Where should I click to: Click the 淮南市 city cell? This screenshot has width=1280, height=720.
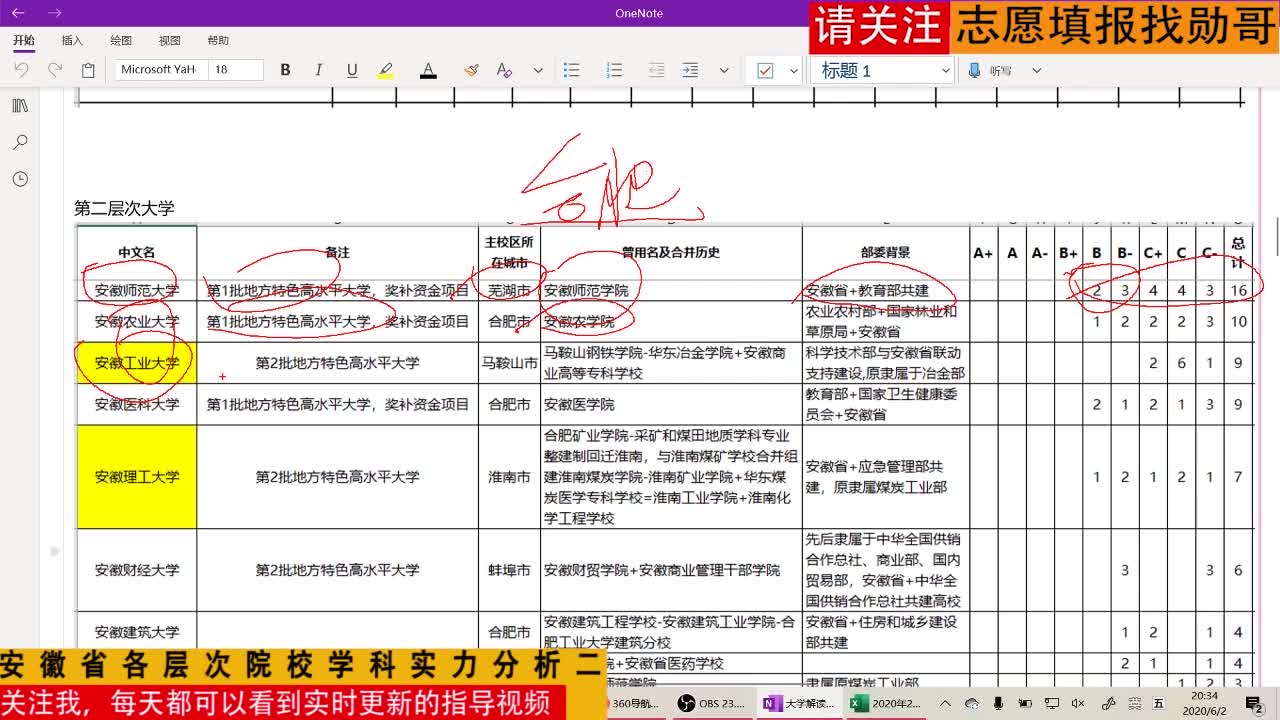coord(510,477)
